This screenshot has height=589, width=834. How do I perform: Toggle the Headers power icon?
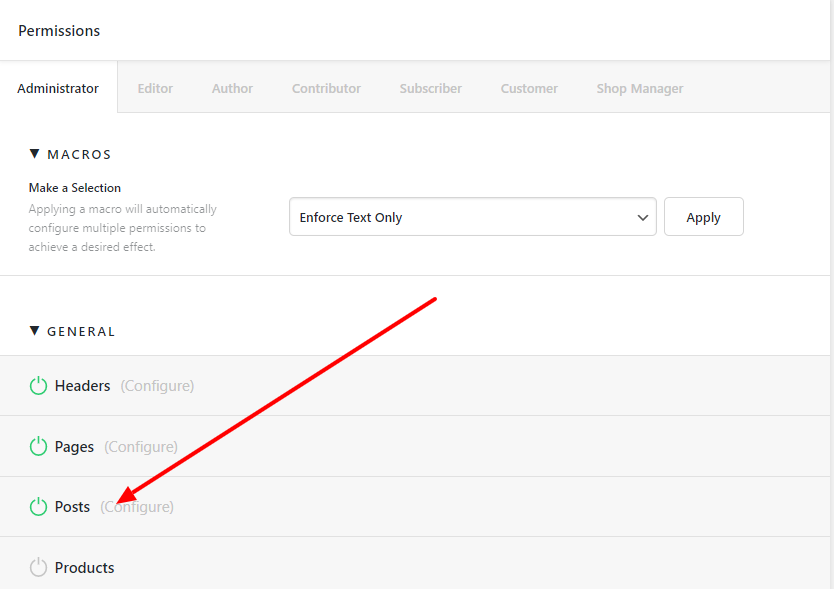tap(38, 386)
